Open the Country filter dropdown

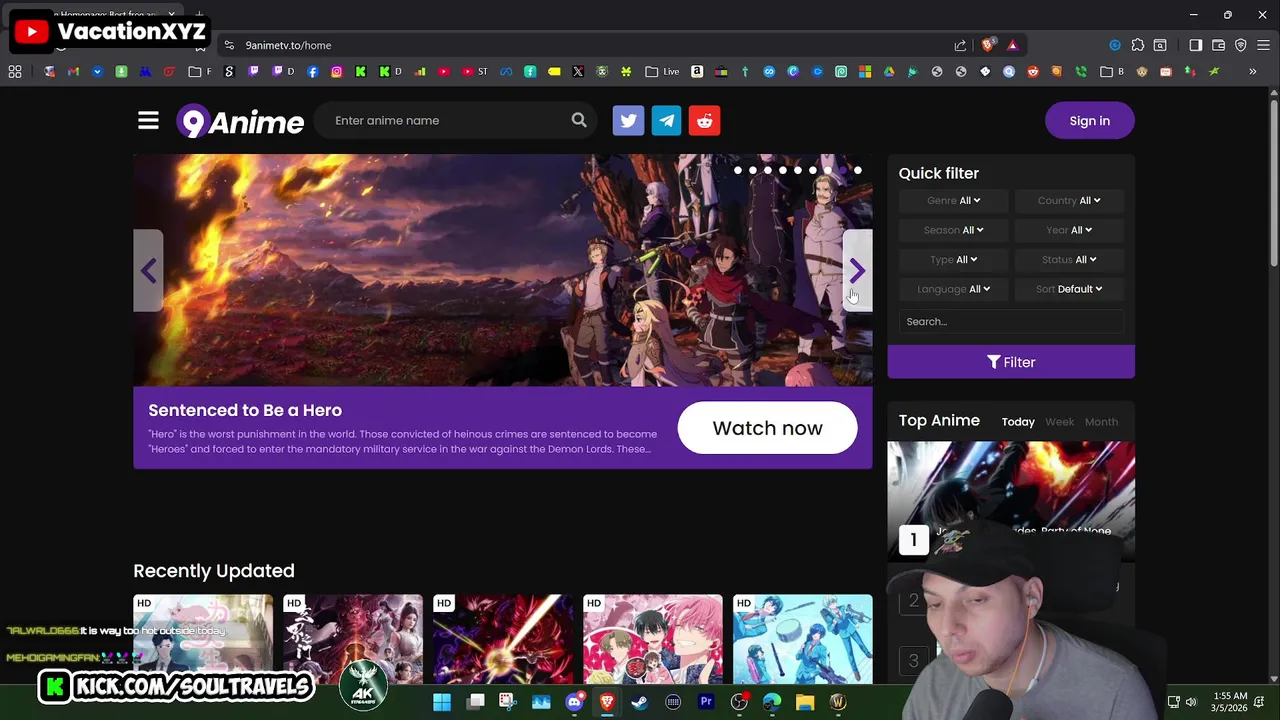pos(1069,200)
